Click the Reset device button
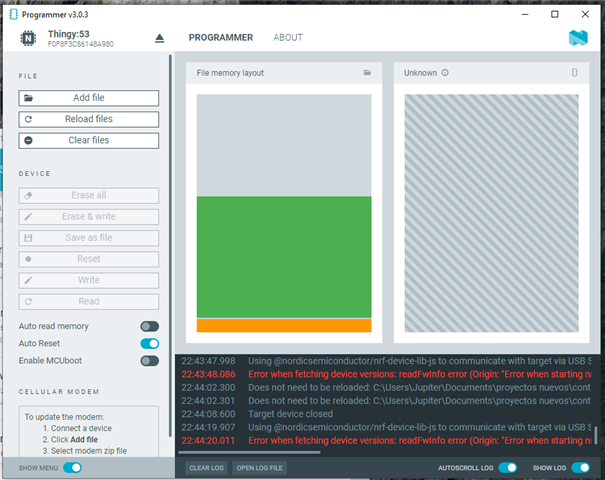This screenshot has height=480, width=605. pyautogui.click(x=88, y=259)
